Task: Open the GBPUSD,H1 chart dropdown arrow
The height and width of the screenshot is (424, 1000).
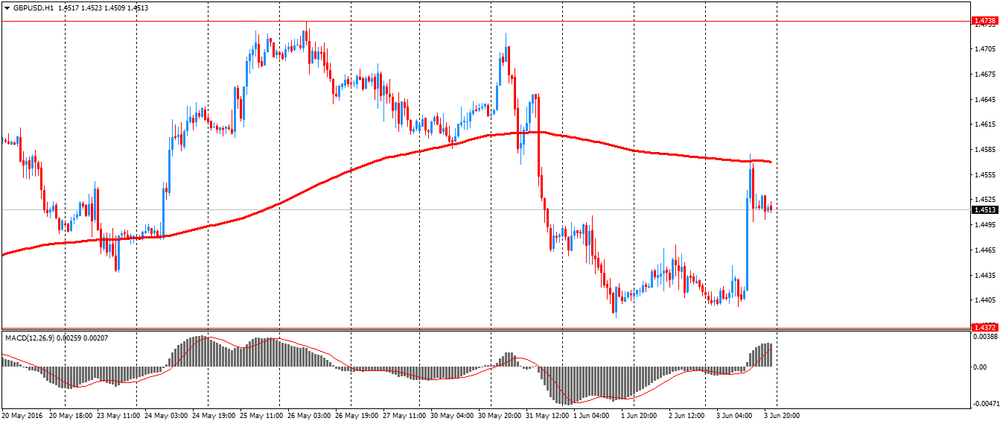Action: (7, 8)
